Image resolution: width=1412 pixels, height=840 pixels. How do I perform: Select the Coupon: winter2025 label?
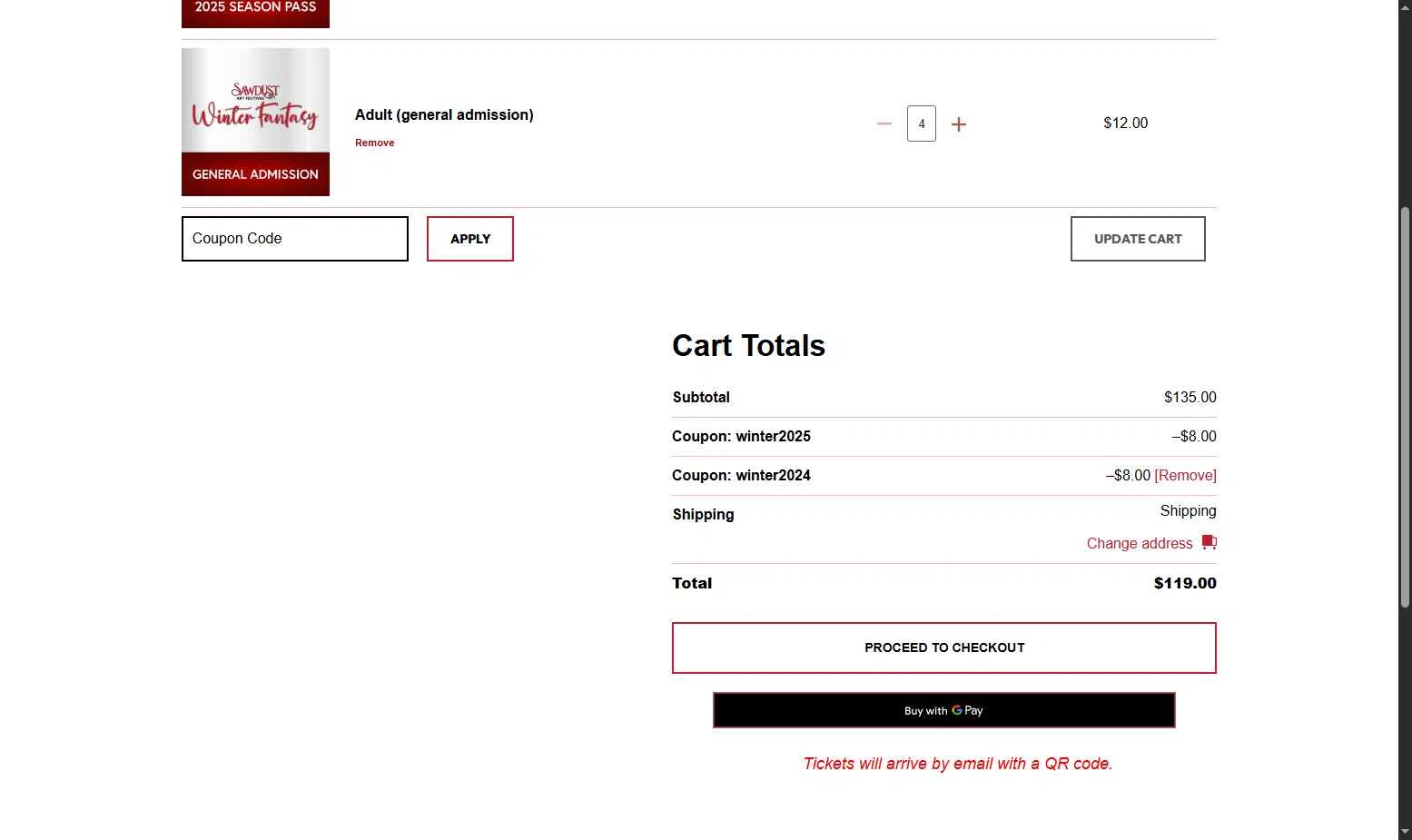click(x=741, y=436)
